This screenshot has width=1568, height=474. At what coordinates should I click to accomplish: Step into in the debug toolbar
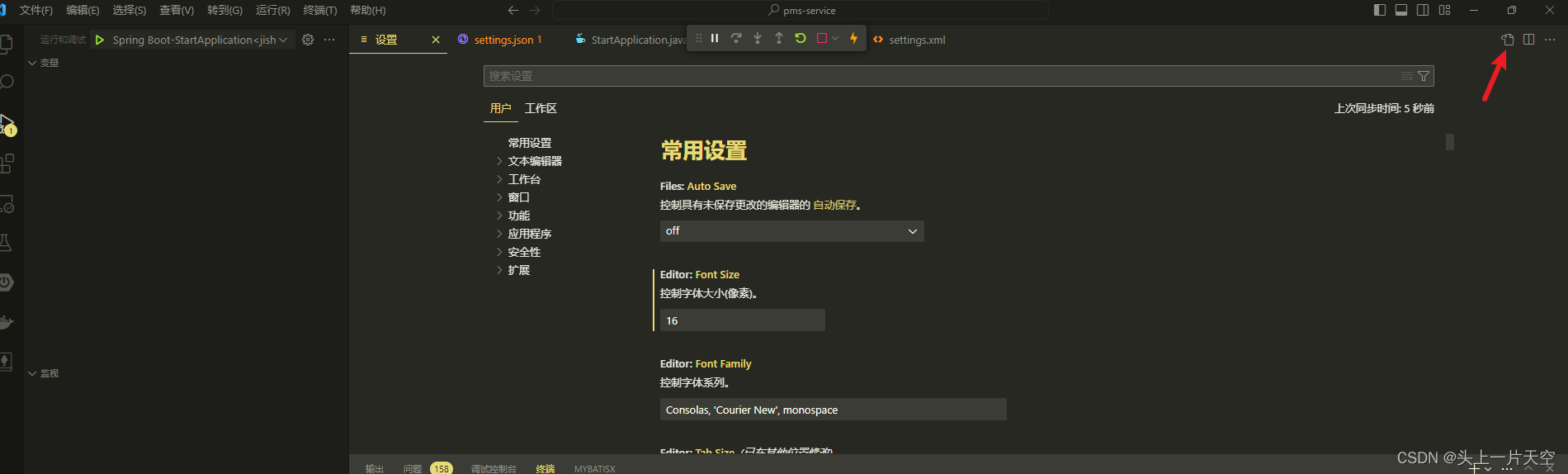758,38
